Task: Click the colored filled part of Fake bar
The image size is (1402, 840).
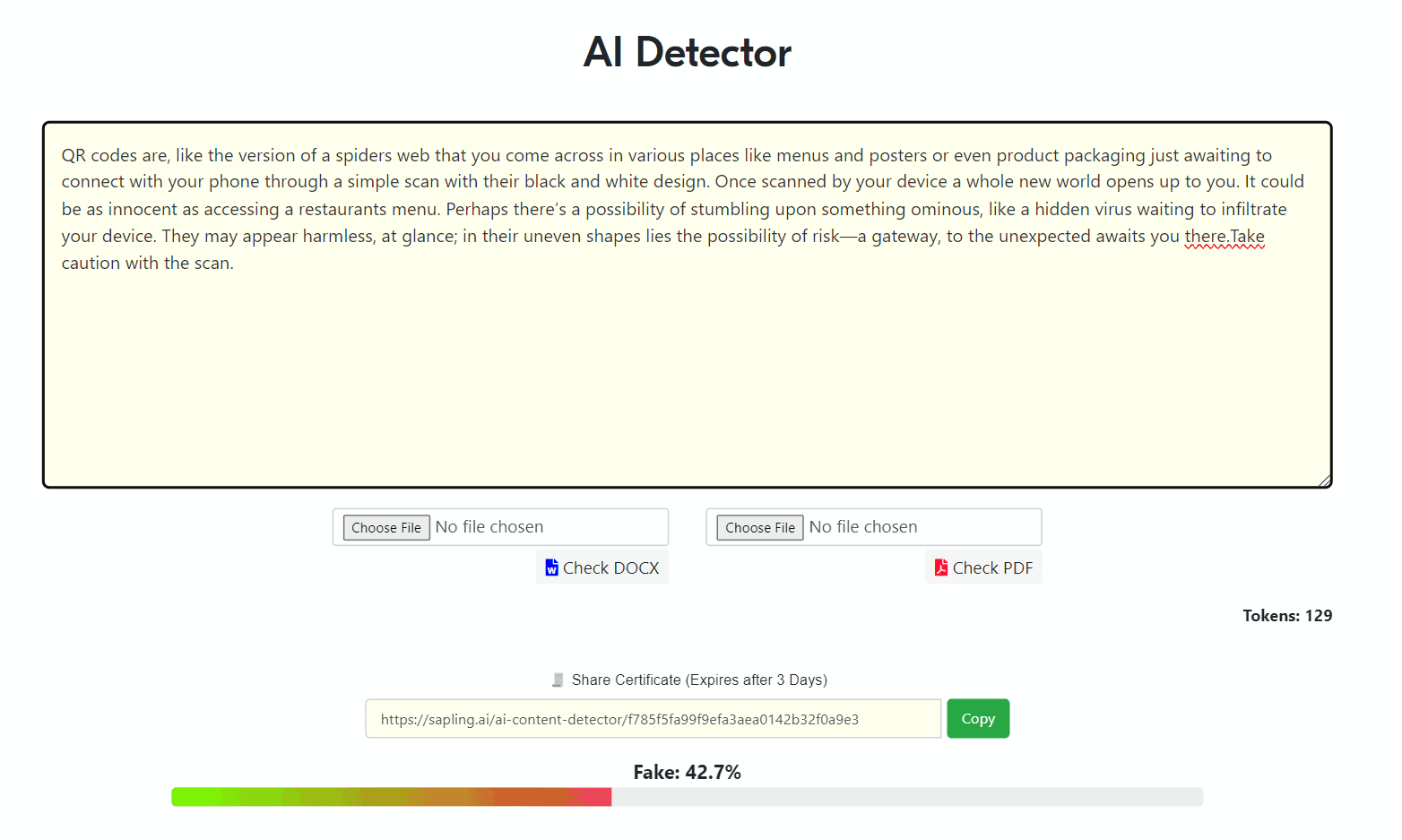Action: pos(391,797)
